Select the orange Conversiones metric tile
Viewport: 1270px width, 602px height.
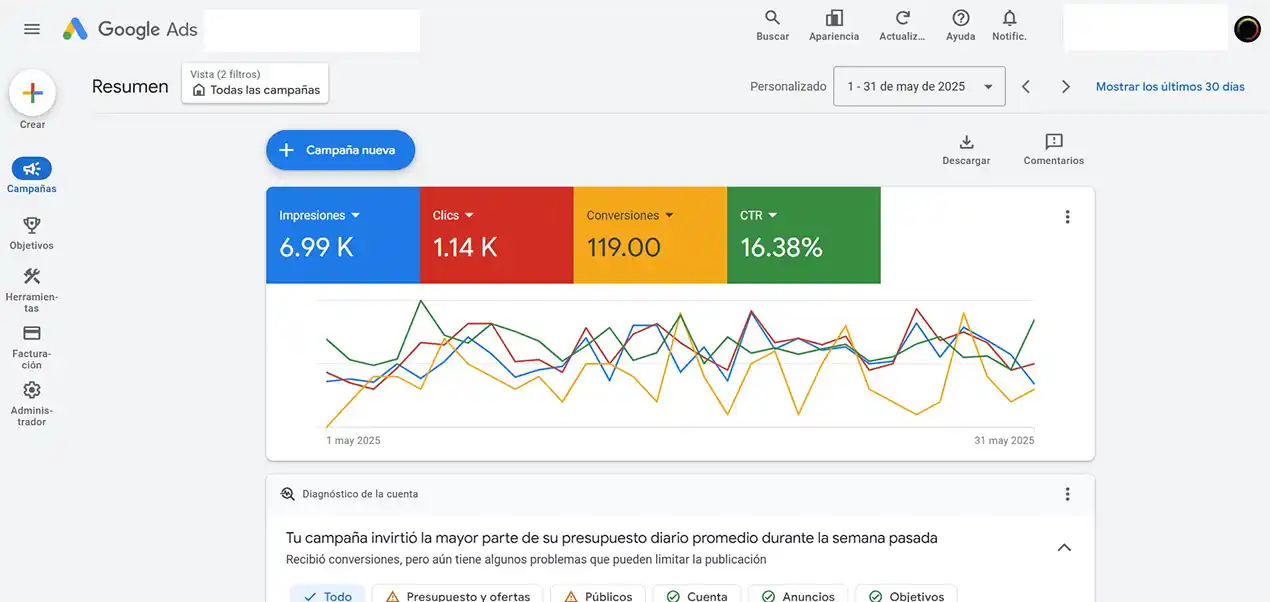[650, 235]
